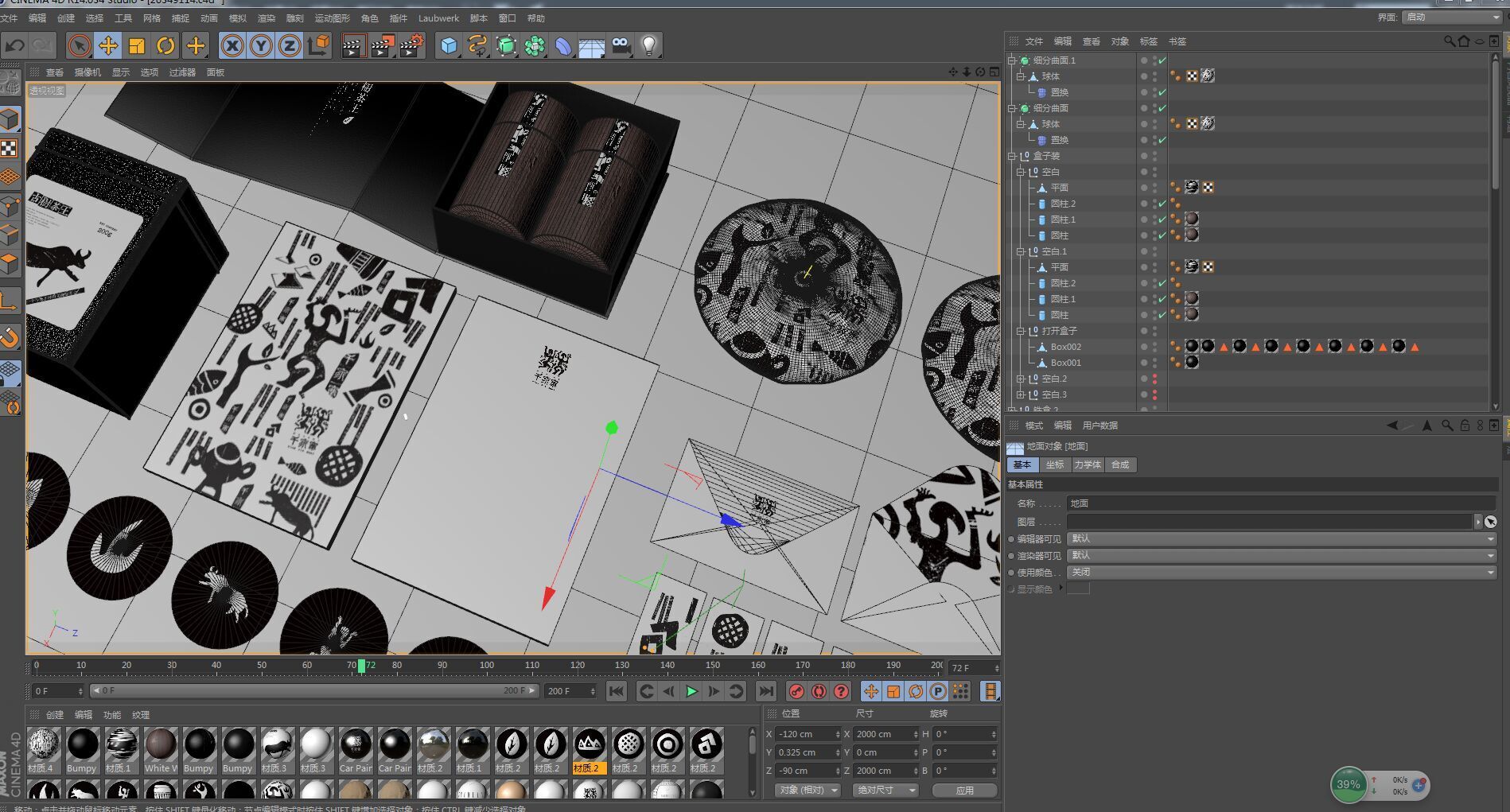Viewport: 1510px width, 812px height.
Task: Select the Move tool
Action: [x=108, y=45]
